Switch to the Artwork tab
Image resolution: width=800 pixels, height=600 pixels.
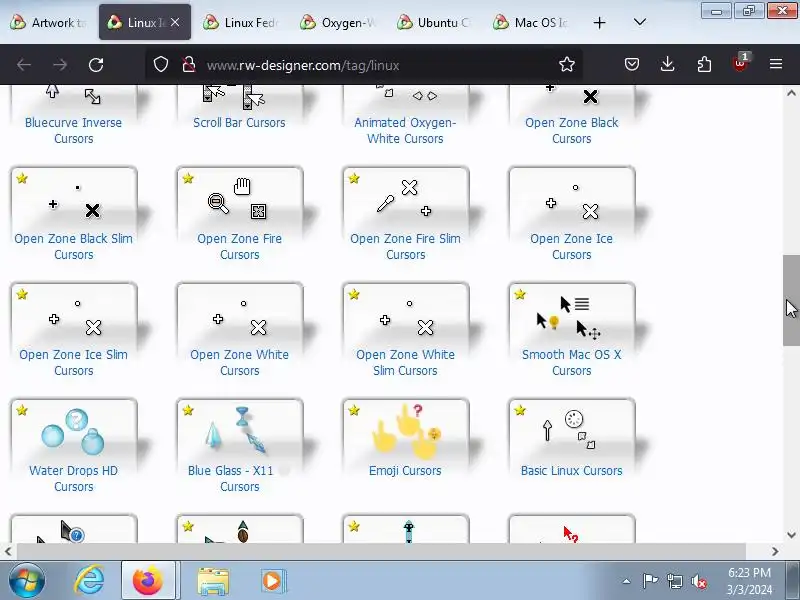pyautogui.click(x=48, y=22)
